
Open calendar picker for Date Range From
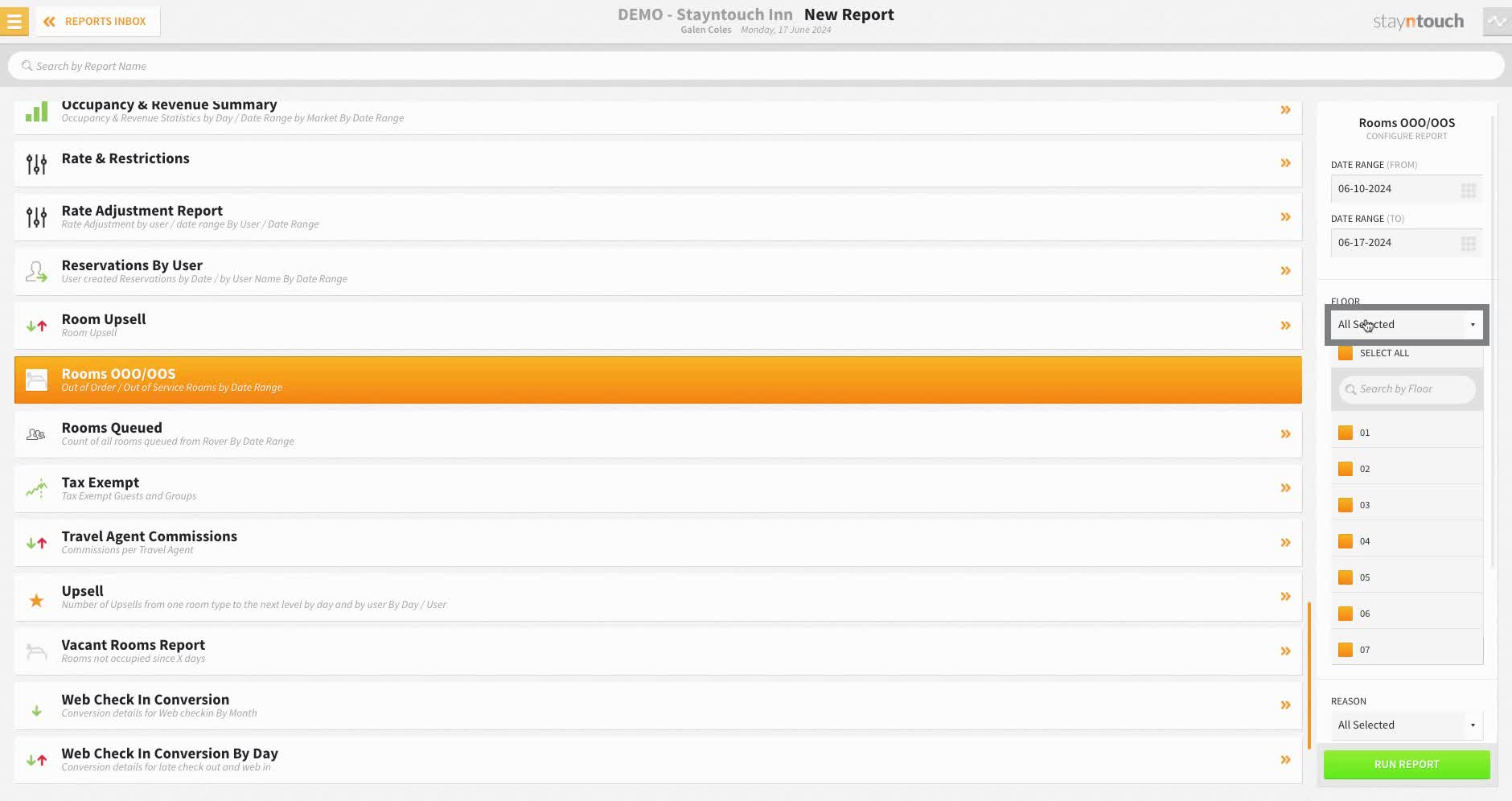1468,190
